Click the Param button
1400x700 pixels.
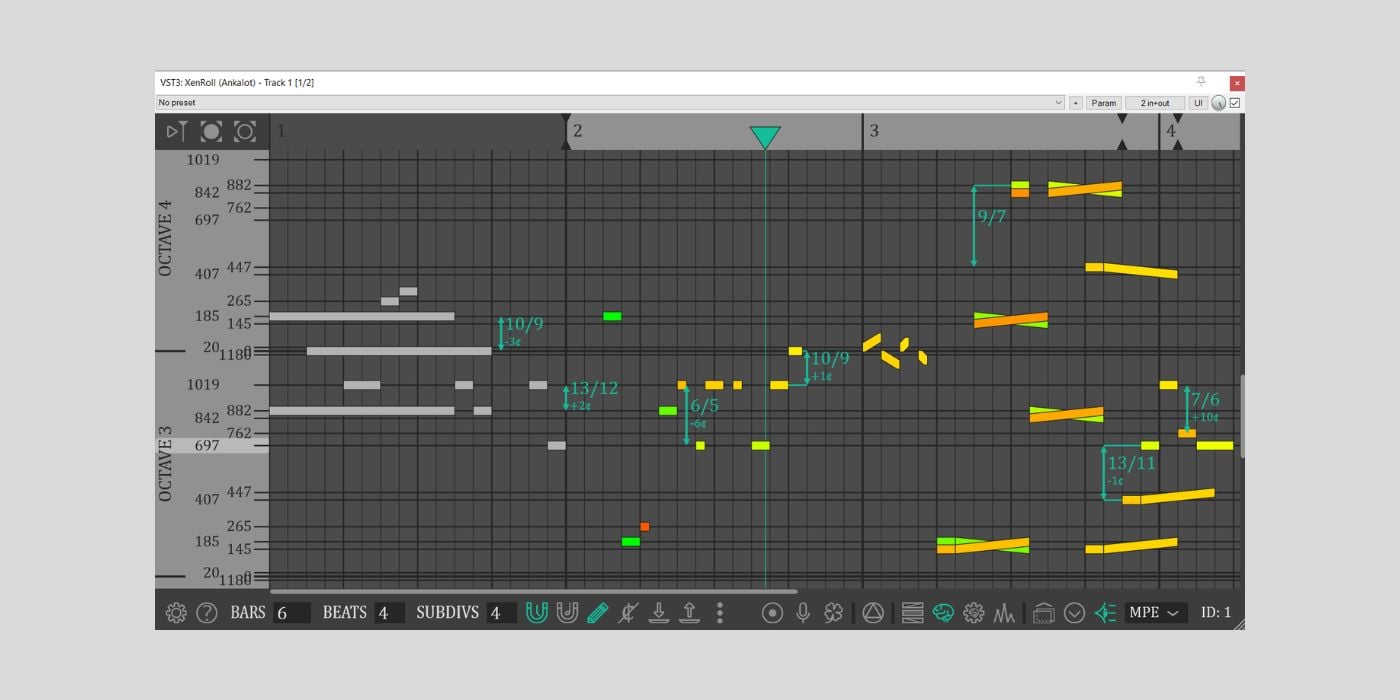[1104, 103]
